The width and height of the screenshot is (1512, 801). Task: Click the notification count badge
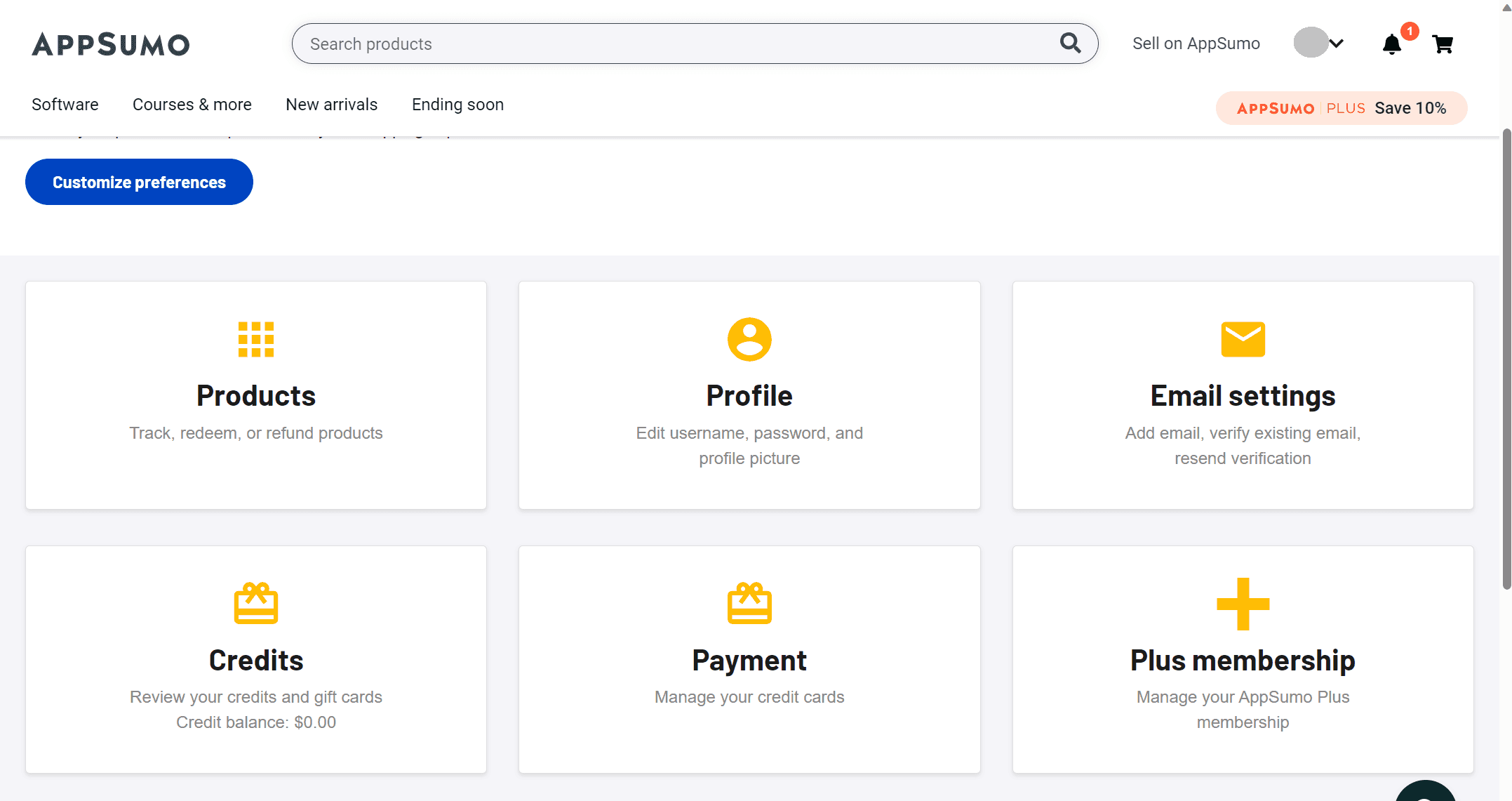click(1409, 32)
